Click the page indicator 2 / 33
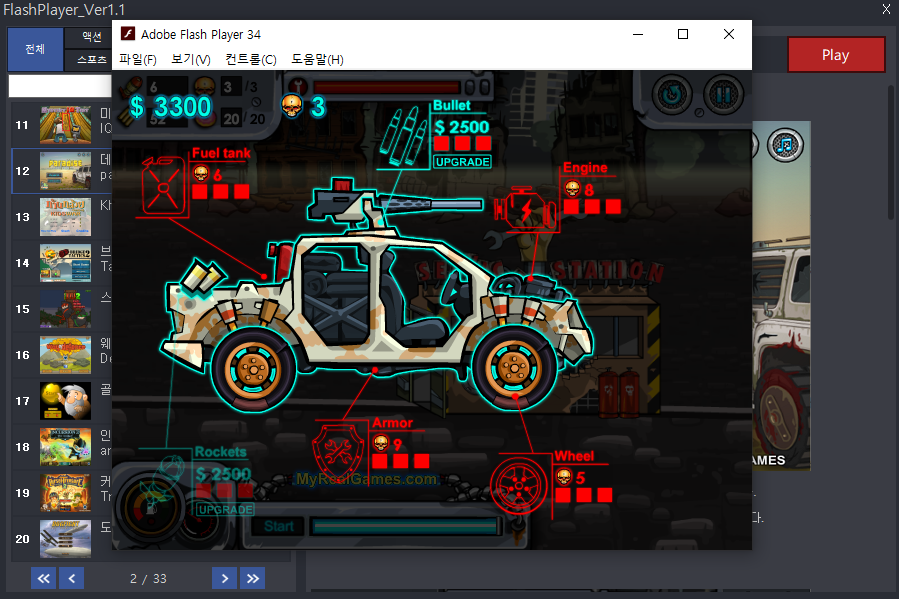Screen dimensions: 899x599 (148, 578)
